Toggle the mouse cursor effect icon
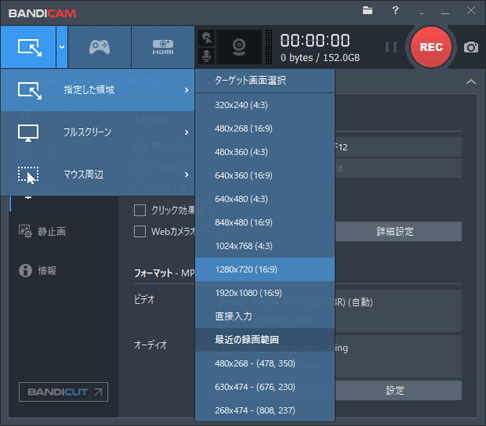 click(x=207, y=38)
